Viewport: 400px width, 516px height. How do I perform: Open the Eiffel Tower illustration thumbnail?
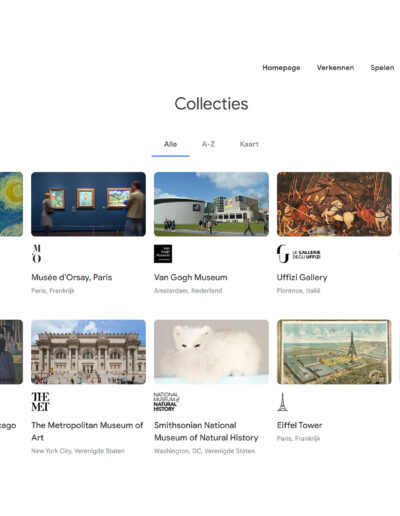pyautogui.click(x=334, y=352)
